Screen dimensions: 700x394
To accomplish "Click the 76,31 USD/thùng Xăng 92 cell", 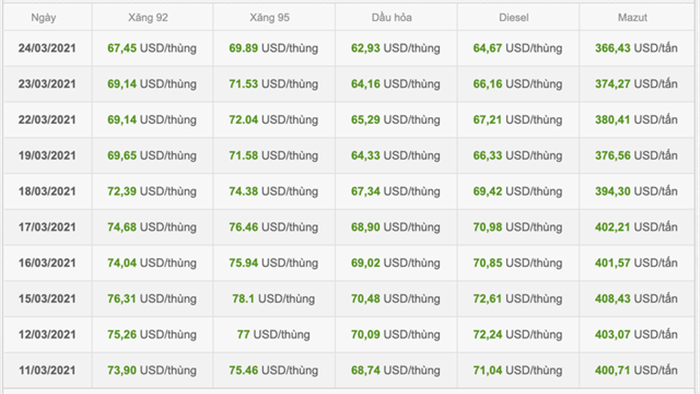I will [x=152, y=299].
